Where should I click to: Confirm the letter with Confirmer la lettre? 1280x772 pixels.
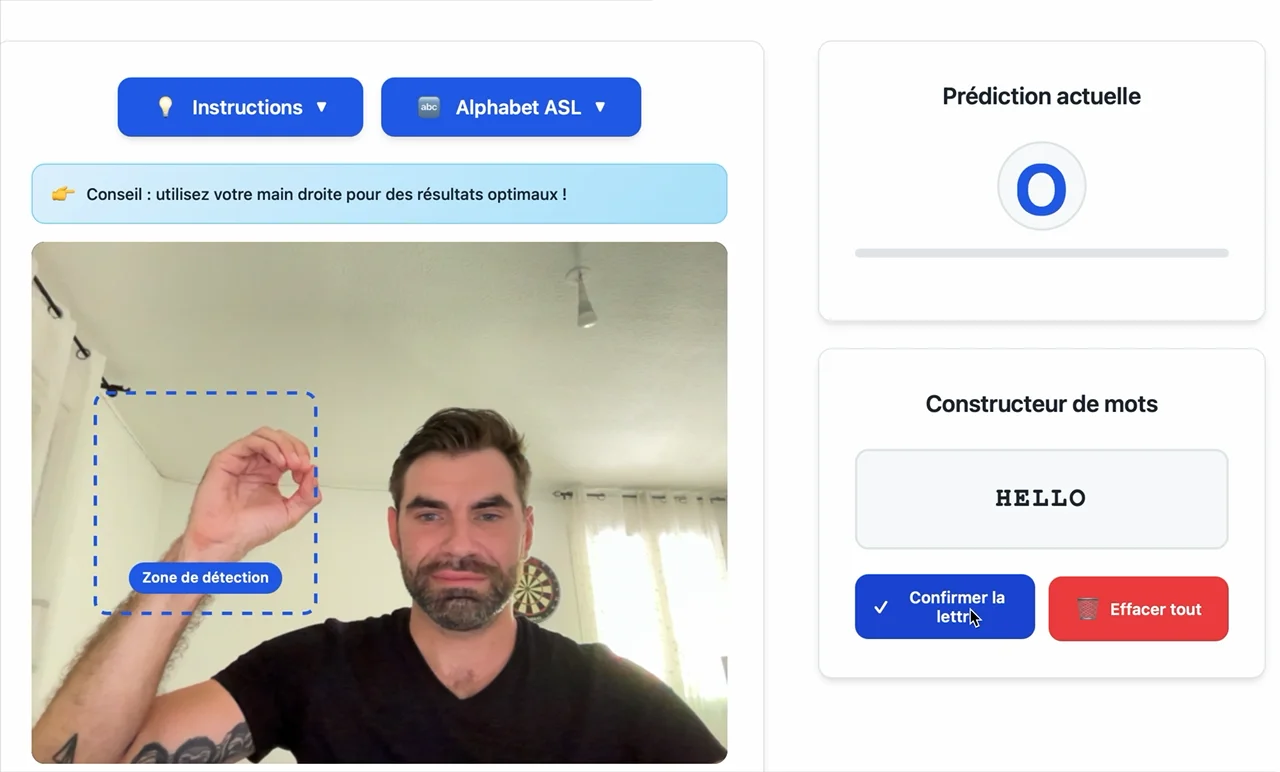click(945, 607)
